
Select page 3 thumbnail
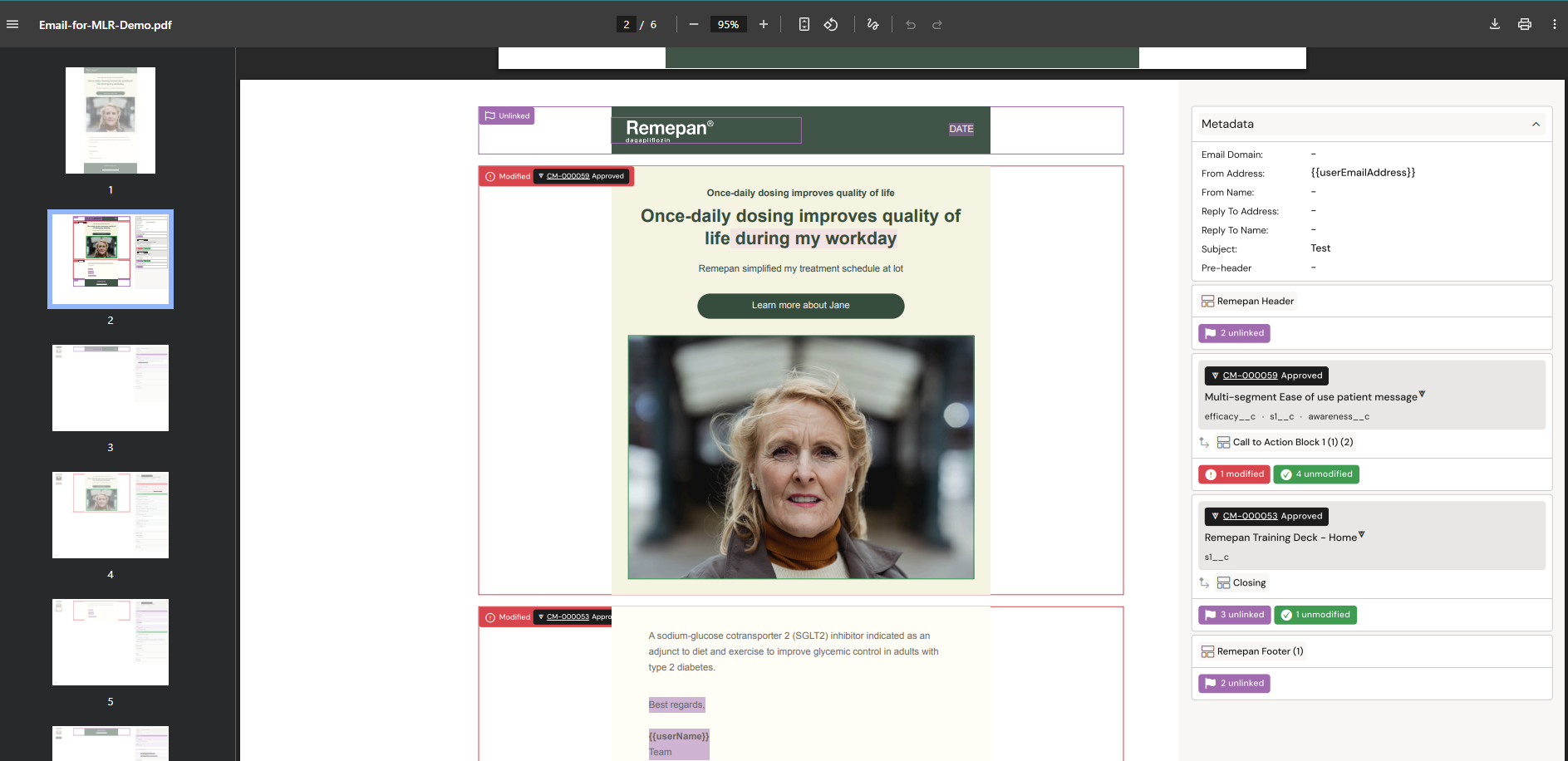(x=111, y=388)
